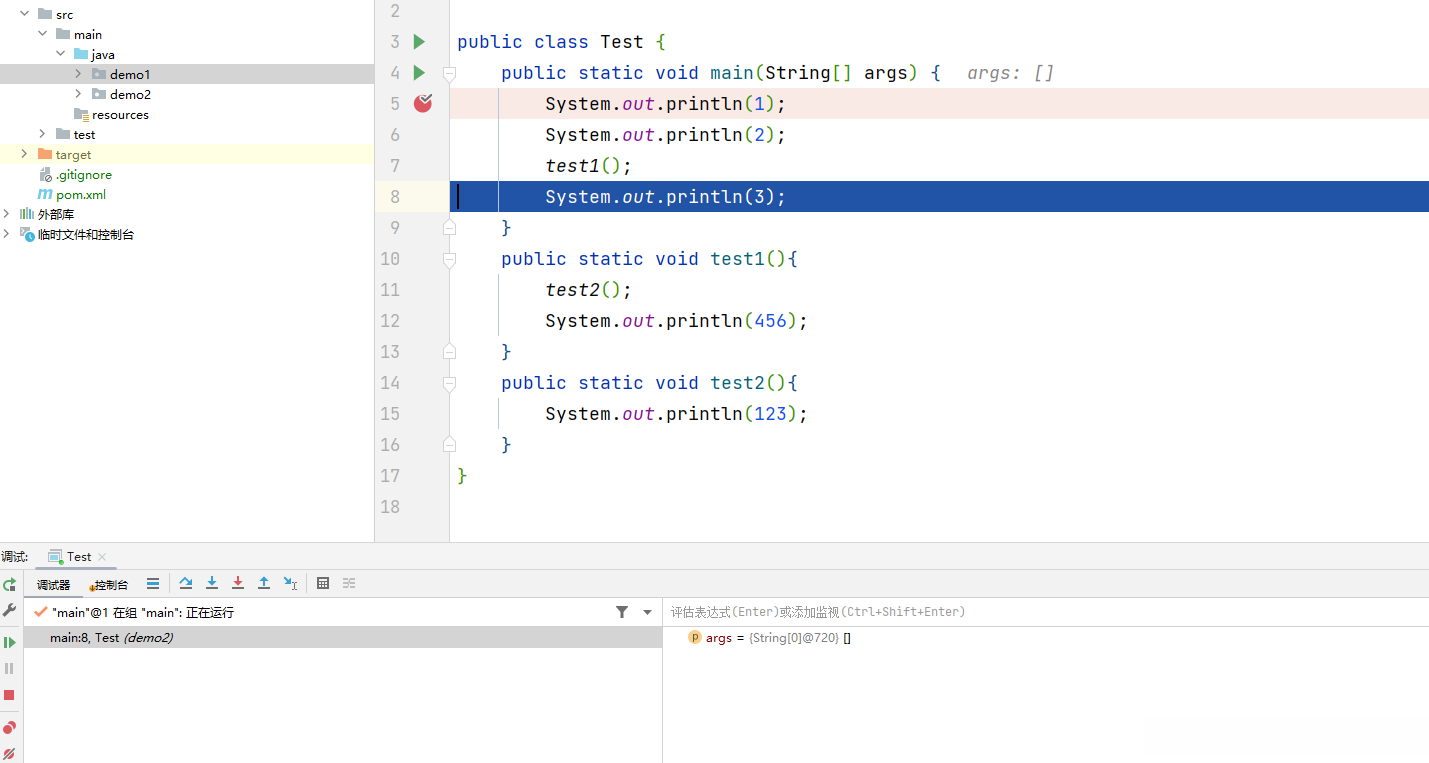
Task: Open pom.xml in the project tree
Action: coord(80,194)
